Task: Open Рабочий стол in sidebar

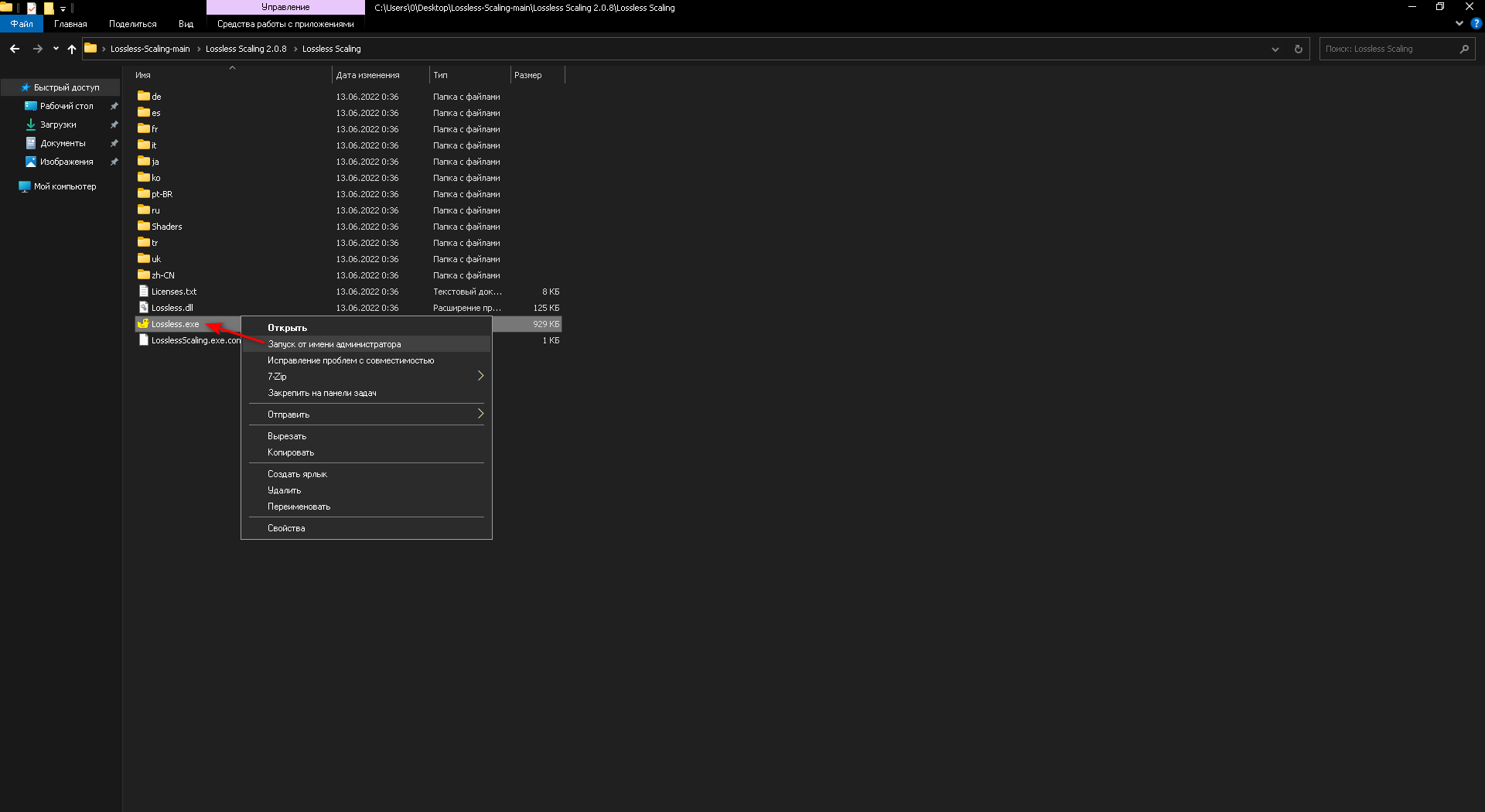Action: [67, 106]
